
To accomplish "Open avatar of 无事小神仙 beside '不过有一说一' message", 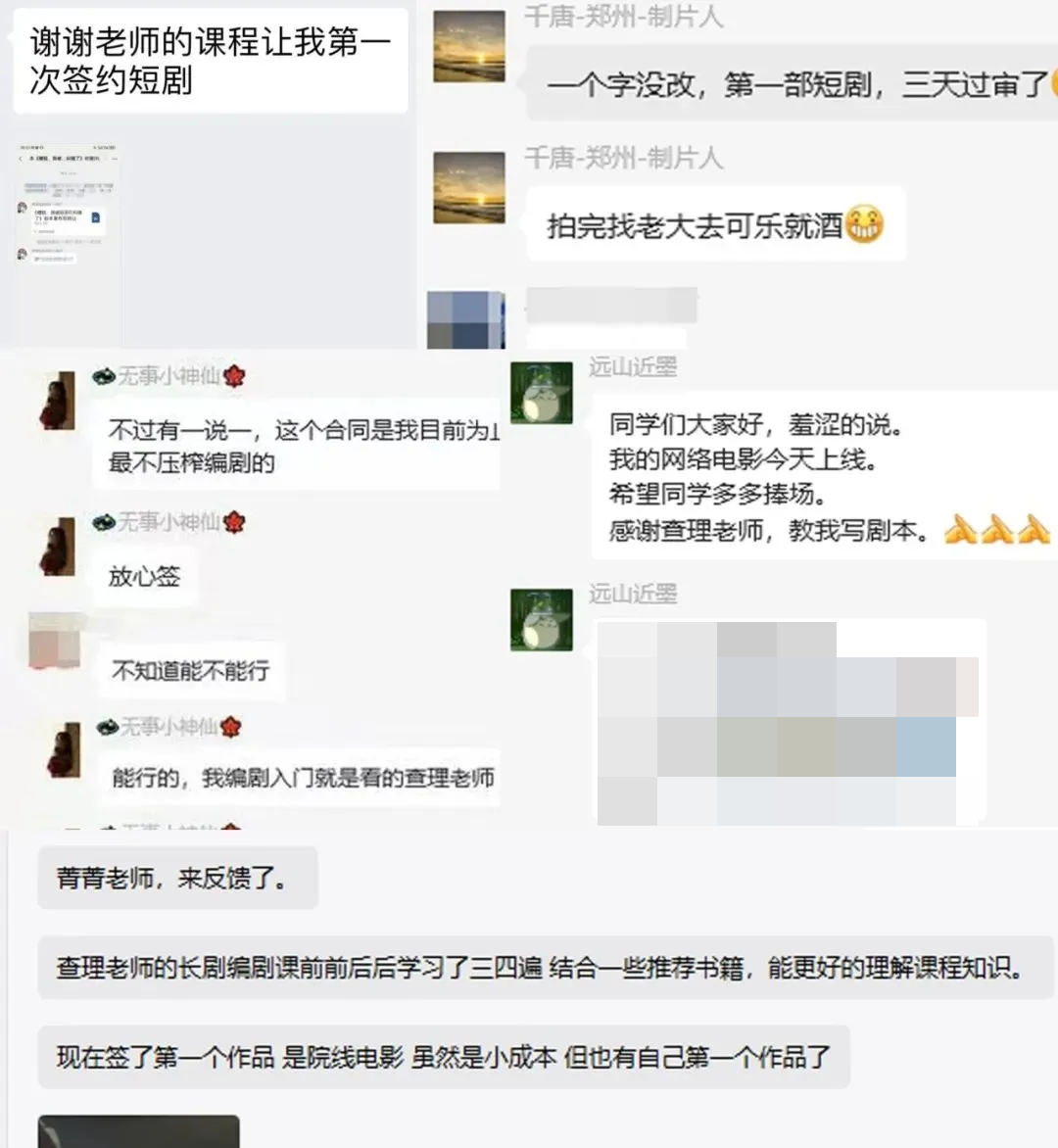I will [x=57, y=400].
